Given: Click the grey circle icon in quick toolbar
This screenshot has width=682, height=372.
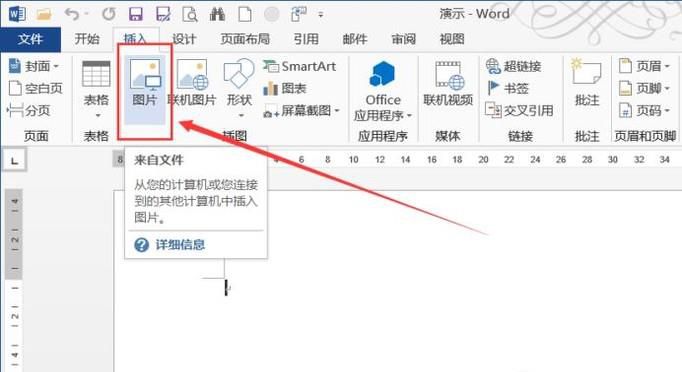Looking at the screenshot, I should tap(272, 14).
